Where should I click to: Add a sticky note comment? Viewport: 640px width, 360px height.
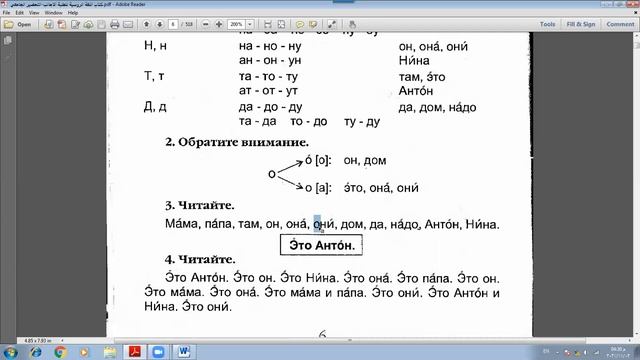300,24
